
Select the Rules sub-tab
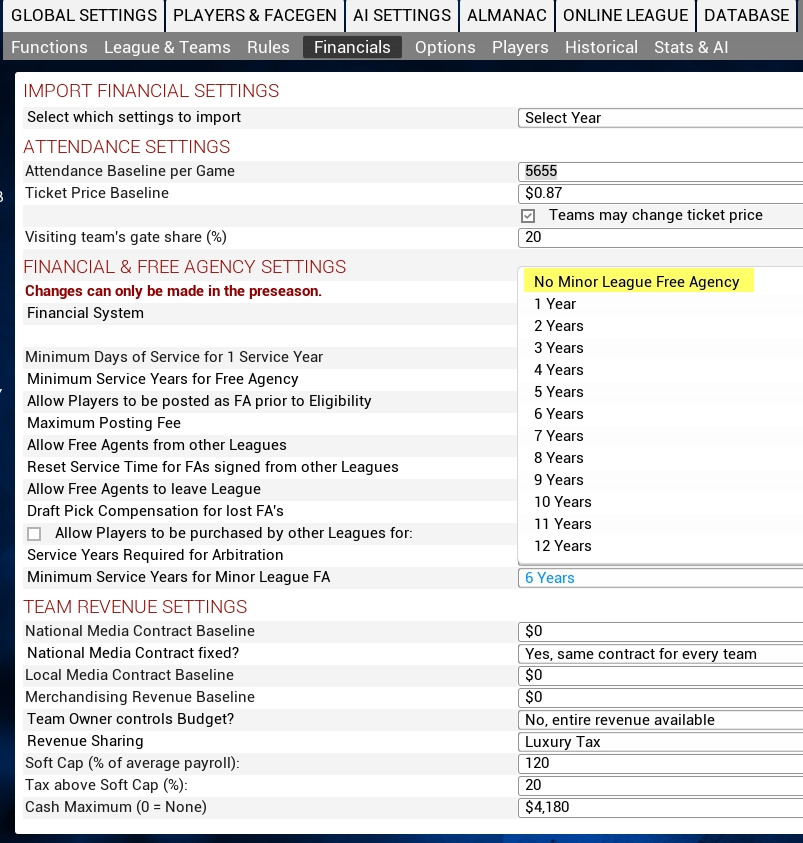click(267, 47)
